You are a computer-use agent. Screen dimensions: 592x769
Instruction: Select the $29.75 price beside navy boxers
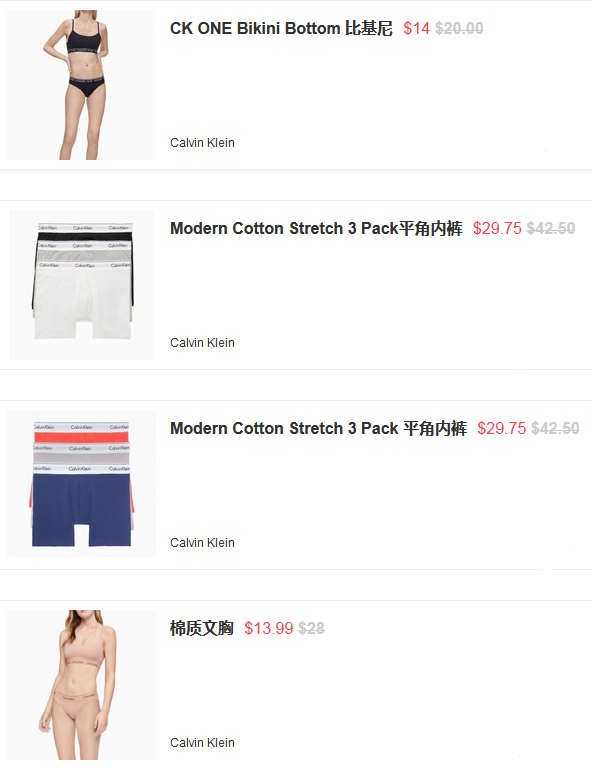501,429
